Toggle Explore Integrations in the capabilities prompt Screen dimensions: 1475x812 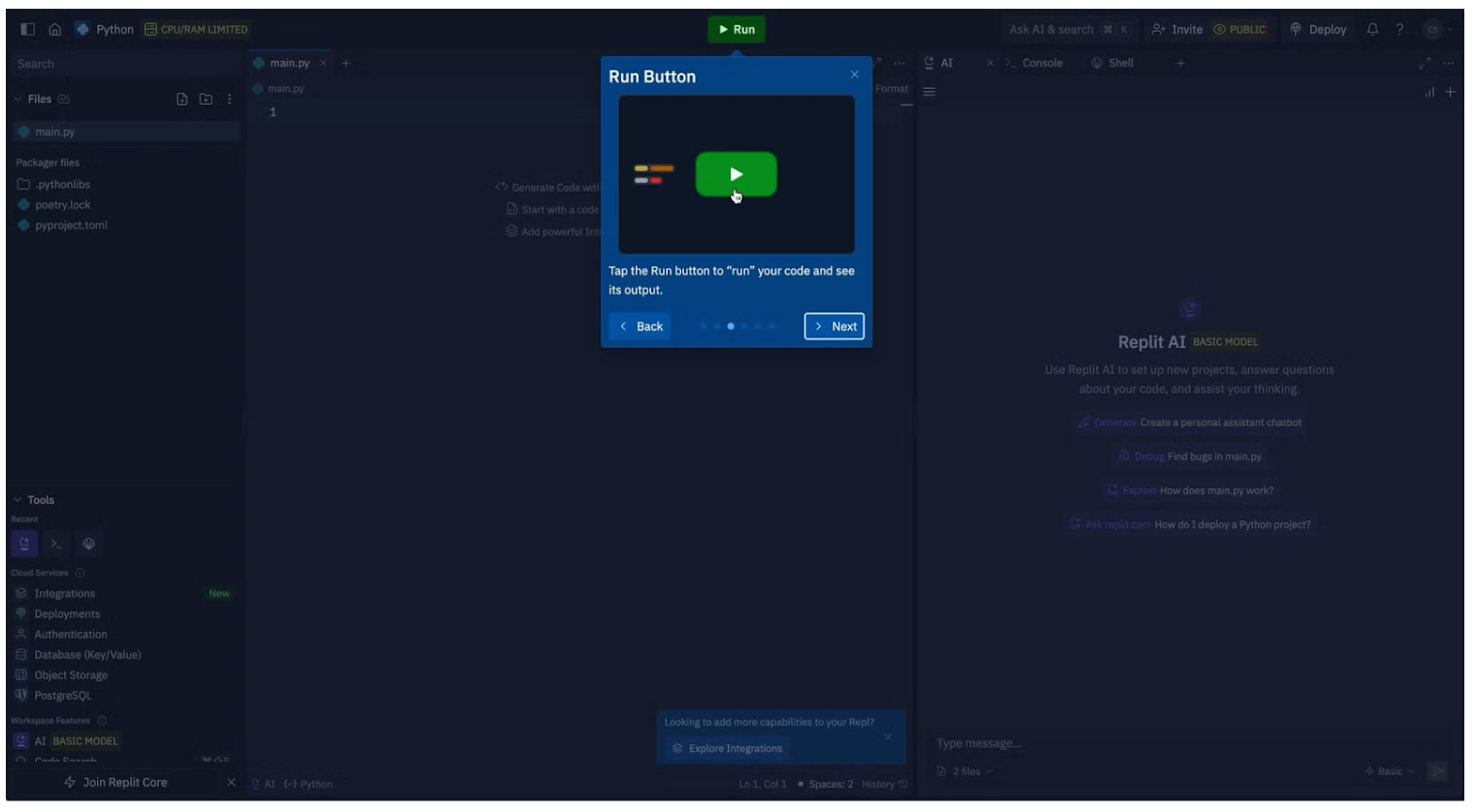click(733, 748)
